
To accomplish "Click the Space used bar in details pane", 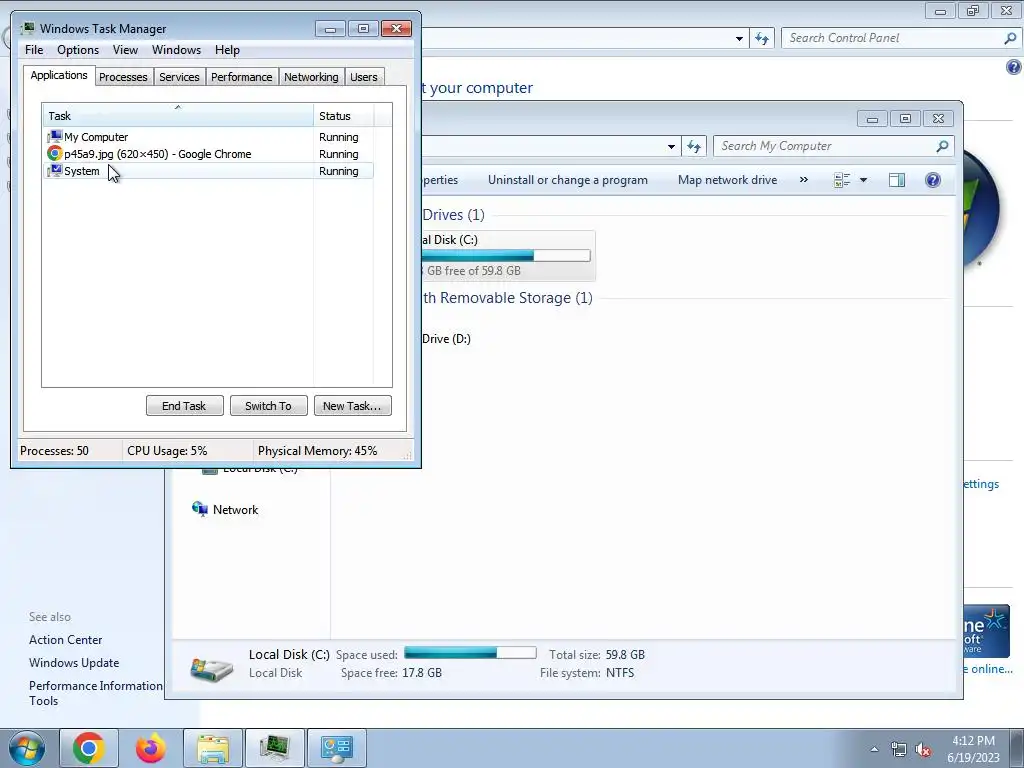I will pyautogui.click(x=470, y=652).
